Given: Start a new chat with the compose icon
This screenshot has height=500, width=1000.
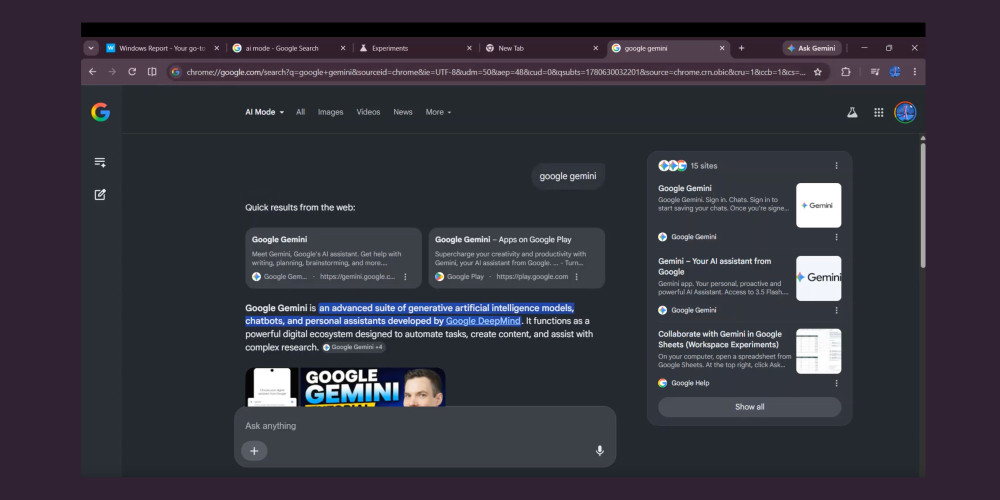Looking at the screenshot, I should pyautogui.click(x=100, y=195).
